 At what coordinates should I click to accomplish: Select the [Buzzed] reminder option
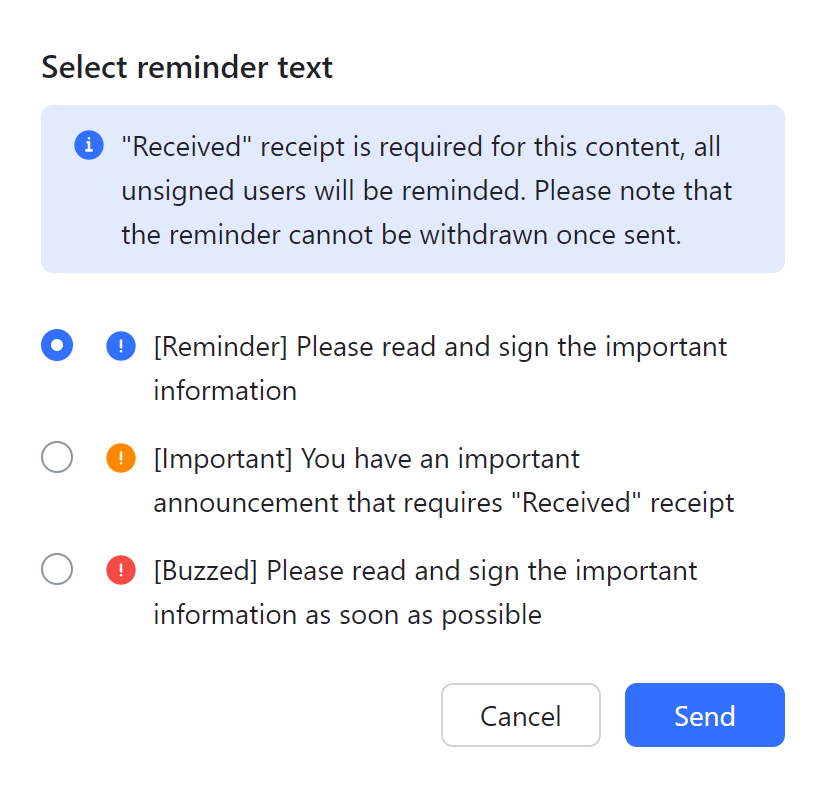(57, 569)
